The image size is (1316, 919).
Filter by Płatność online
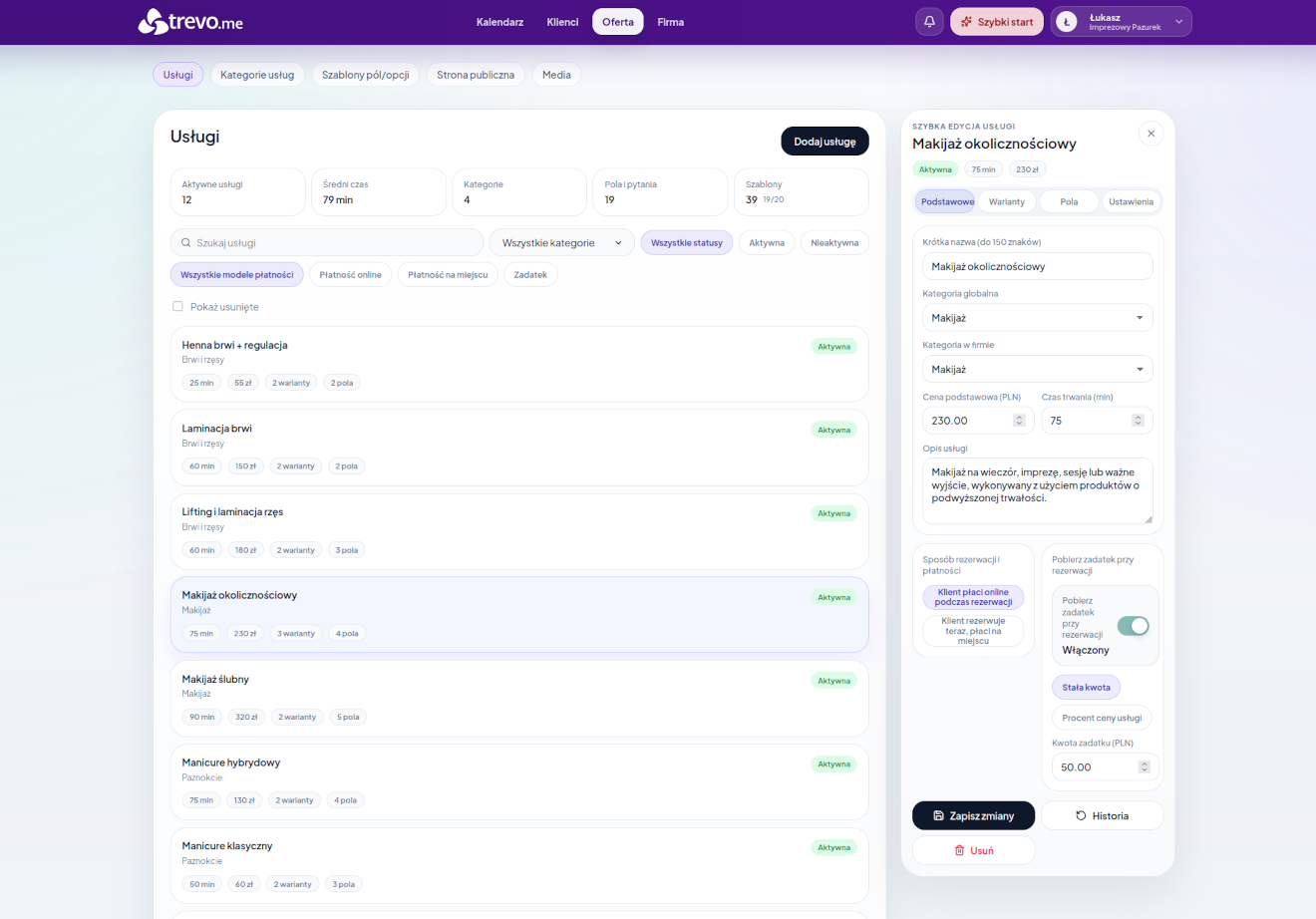351,275
